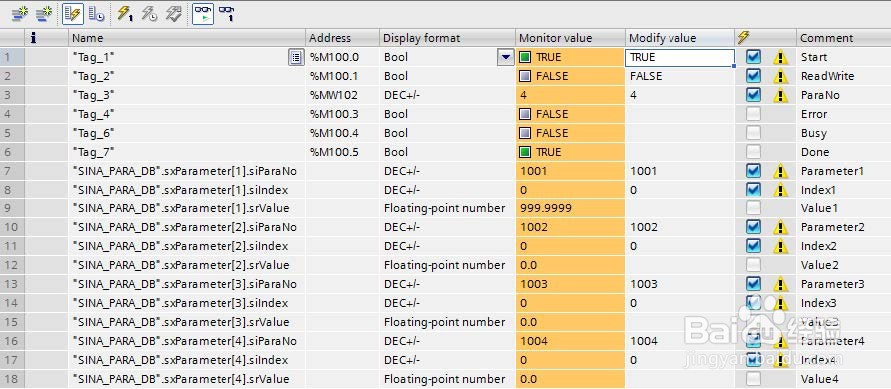Uncheck modify checkbox for Tag_3 ParaNo row
Screen dimensions: 891x389
pos(753,95)
